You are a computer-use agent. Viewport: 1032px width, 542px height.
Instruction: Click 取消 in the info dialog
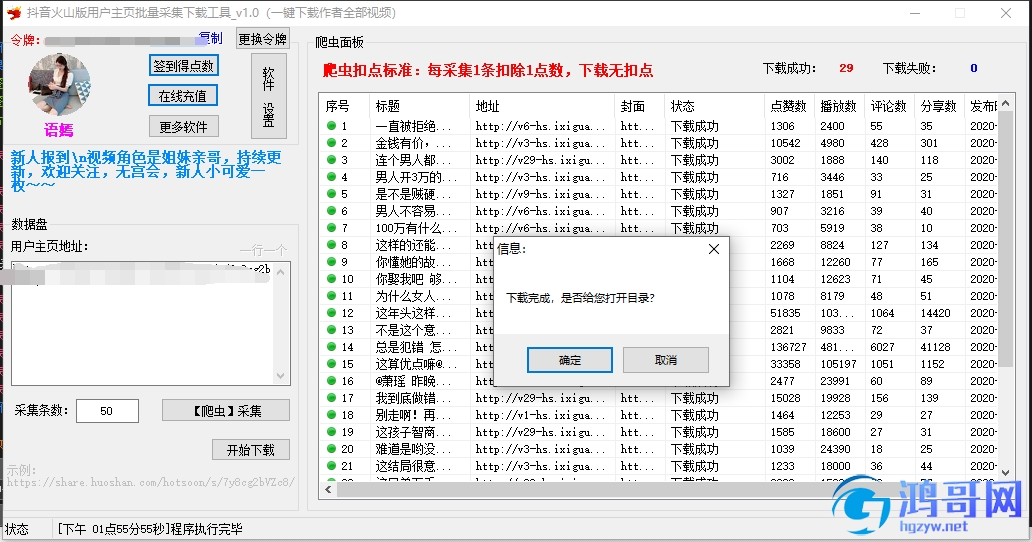tap(665, 360)
